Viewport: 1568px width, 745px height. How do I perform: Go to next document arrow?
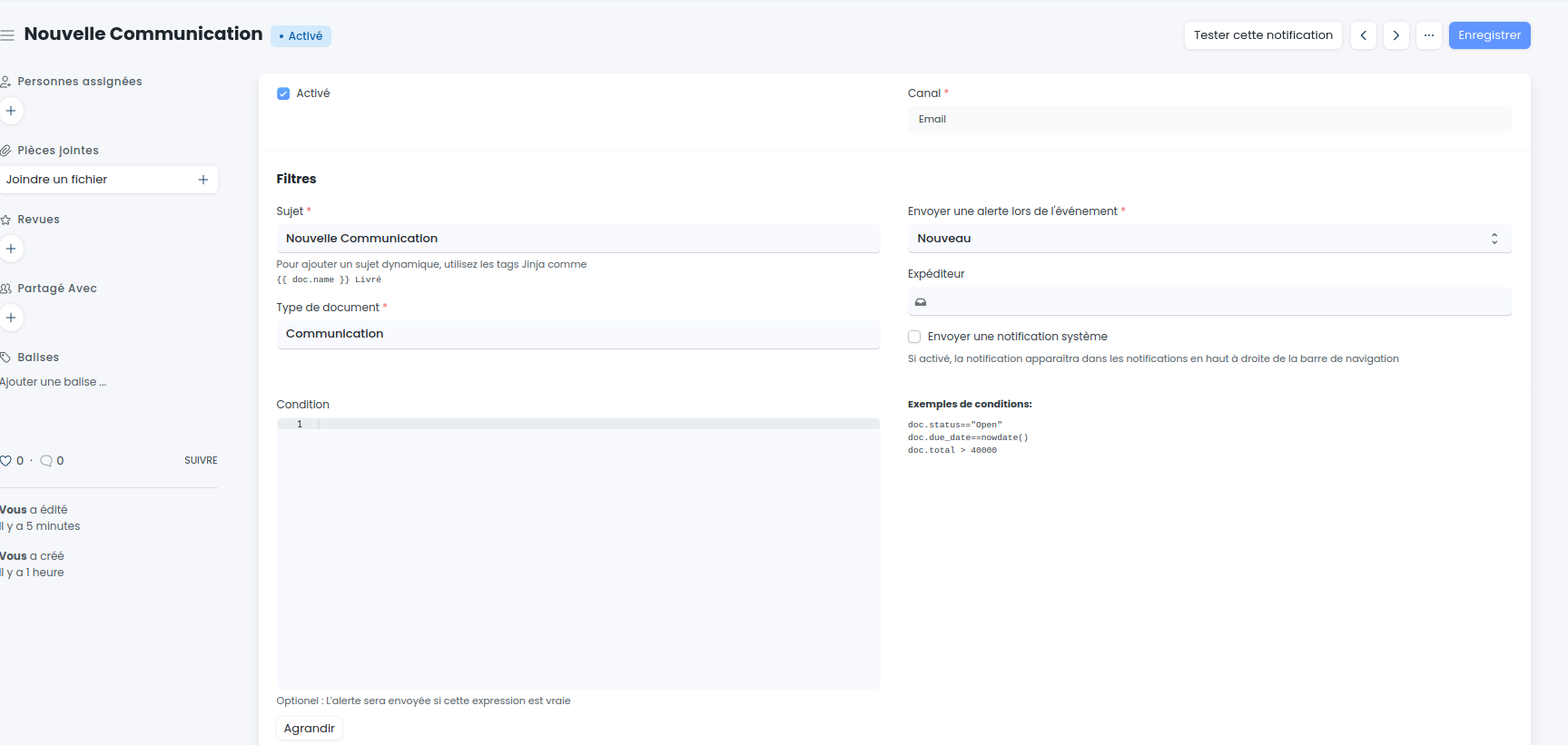click(1395, 35)
